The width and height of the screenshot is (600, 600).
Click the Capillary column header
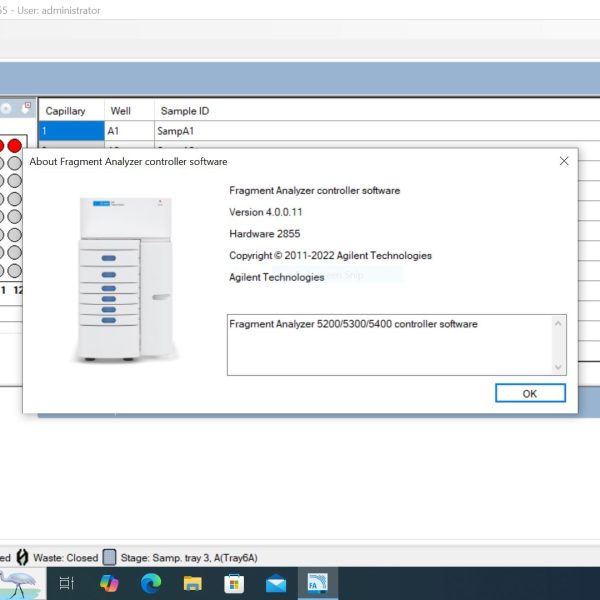click(x=71, y=111)
